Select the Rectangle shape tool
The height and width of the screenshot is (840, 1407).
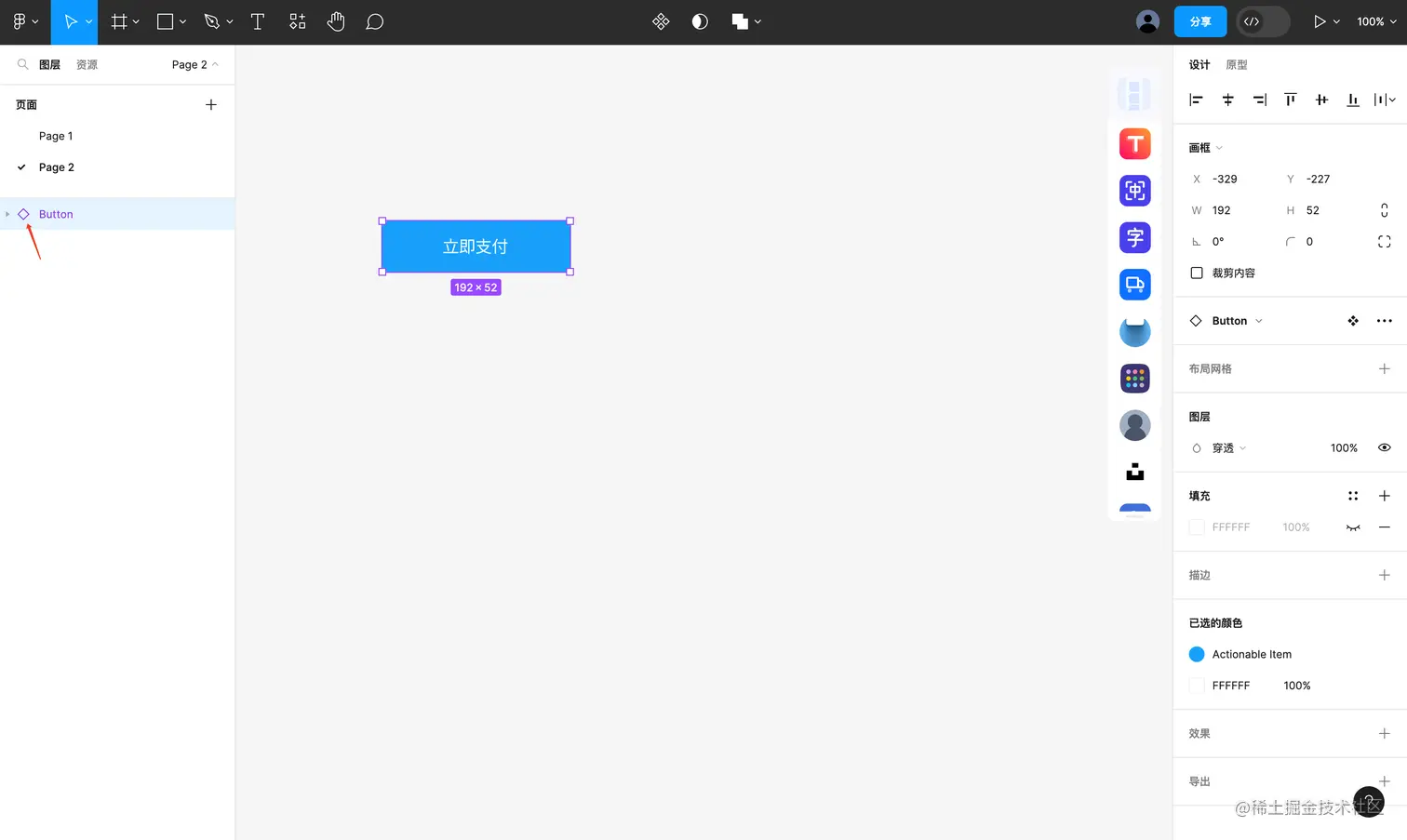166,21
